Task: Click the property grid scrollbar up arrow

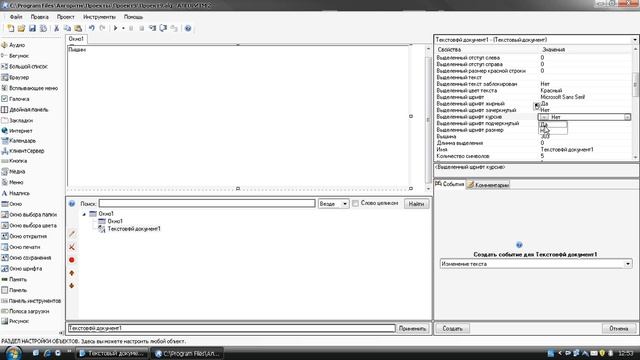Action: coord(635,49)
